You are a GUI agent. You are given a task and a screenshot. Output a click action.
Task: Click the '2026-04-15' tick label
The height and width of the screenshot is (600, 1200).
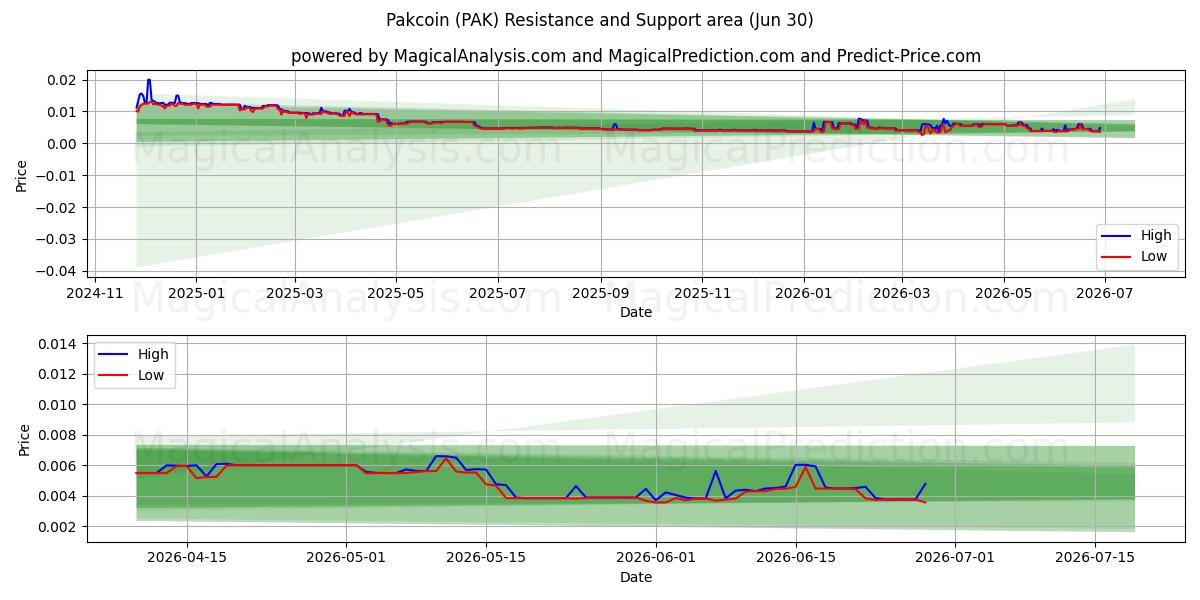click(187, 558)
